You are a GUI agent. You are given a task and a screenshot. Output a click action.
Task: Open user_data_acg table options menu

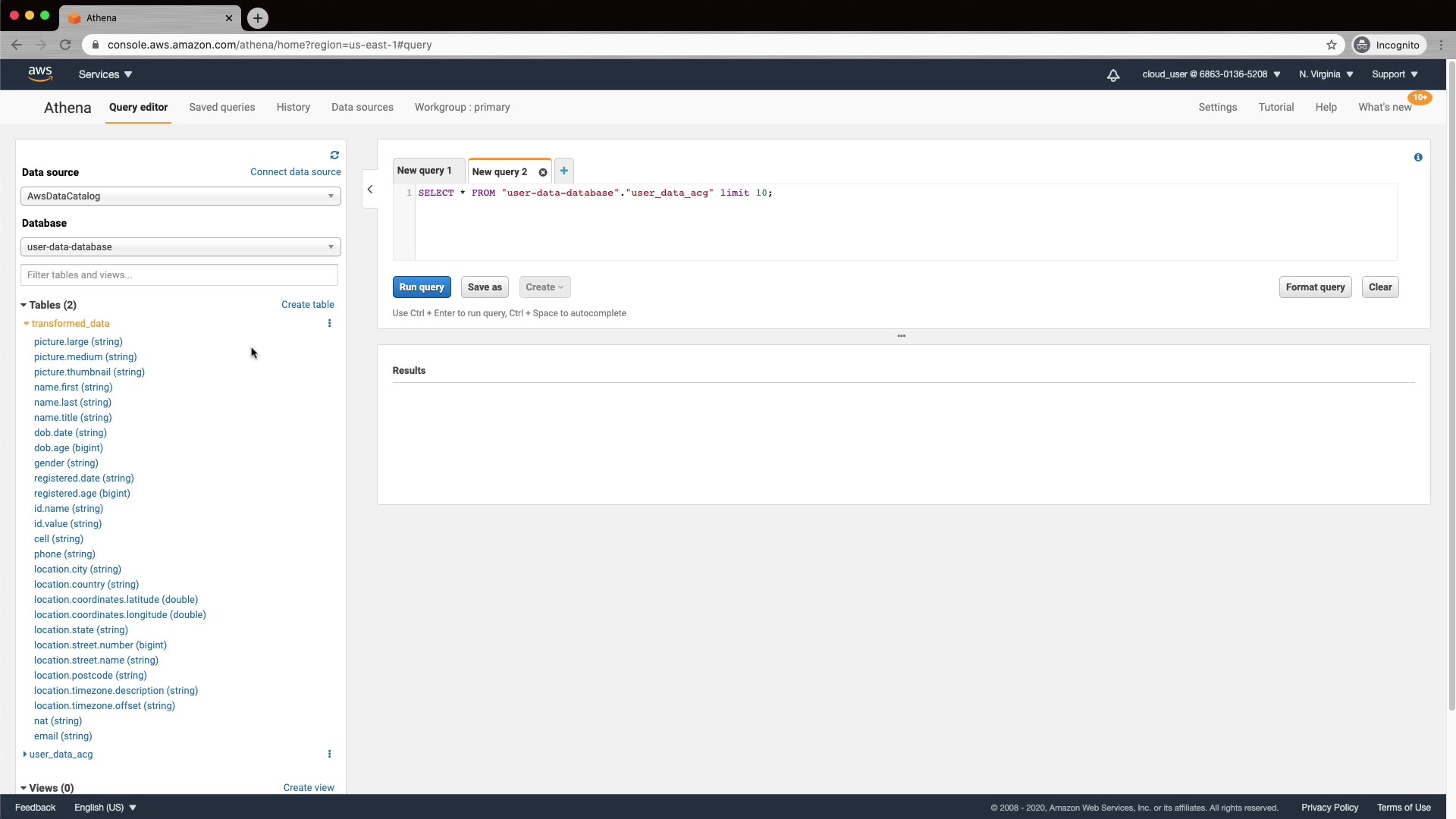329,754
